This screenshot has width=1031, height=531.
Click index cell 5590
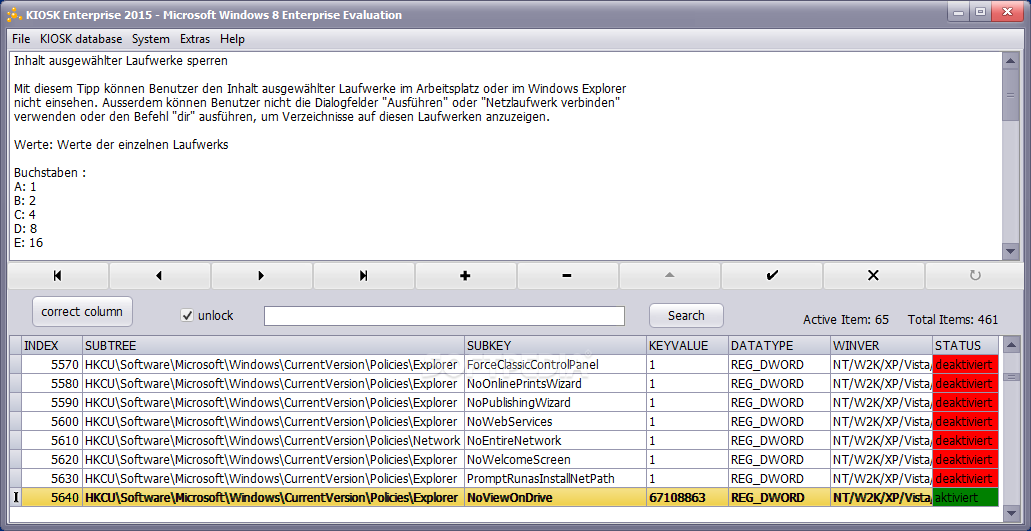[52, 402]
